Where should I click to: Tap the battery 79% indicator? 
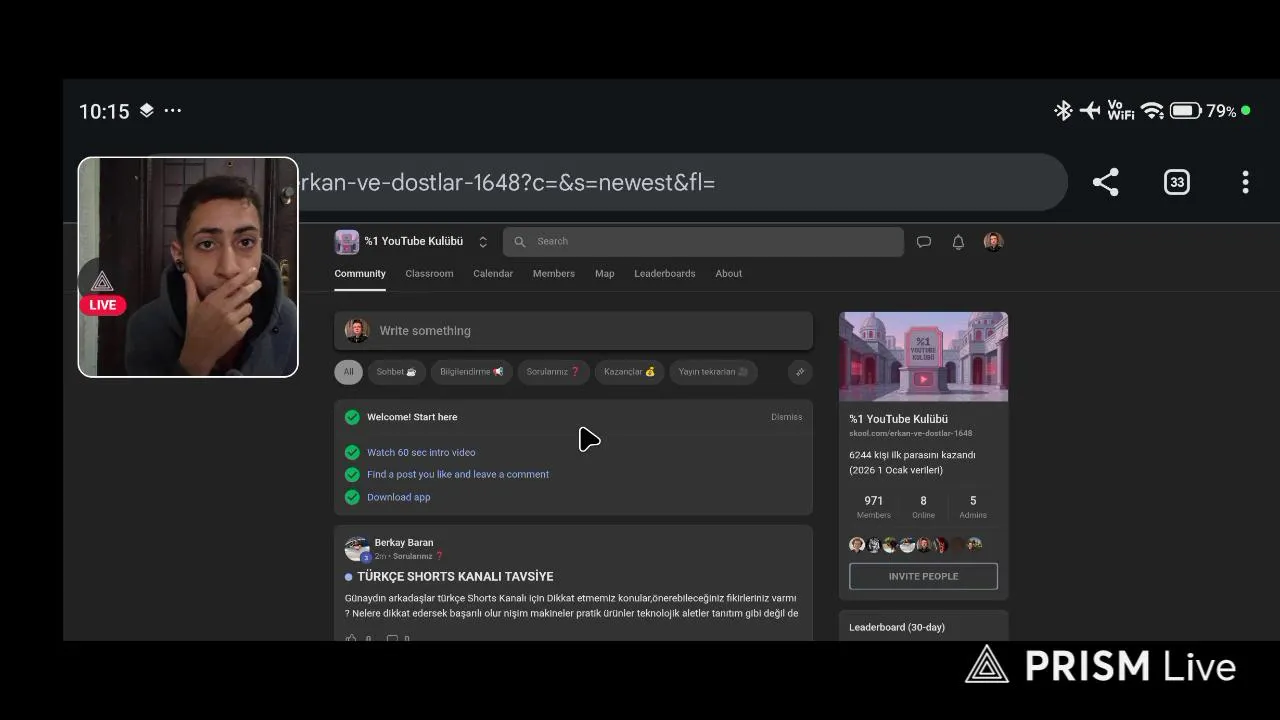[x=1203, y=111]
